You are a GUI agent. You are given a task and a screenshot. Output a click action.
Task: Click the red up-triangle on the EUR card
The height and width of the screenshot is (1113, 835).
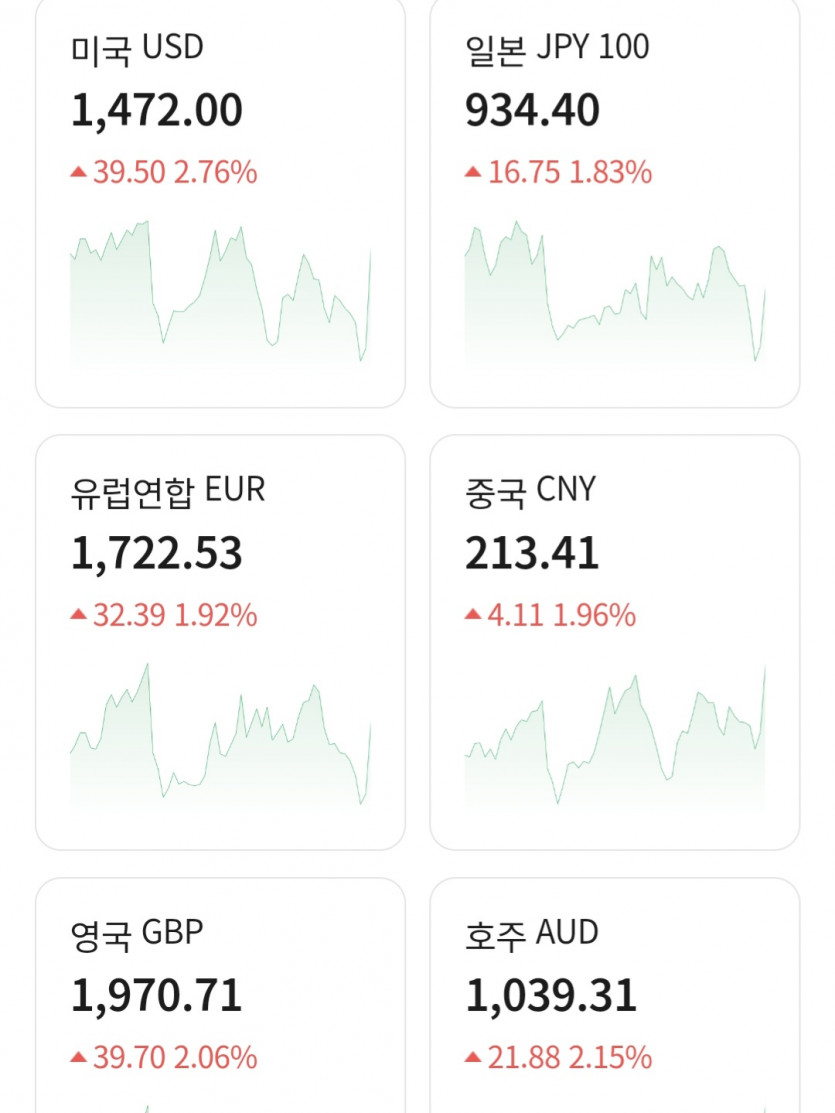pos(78,615)
